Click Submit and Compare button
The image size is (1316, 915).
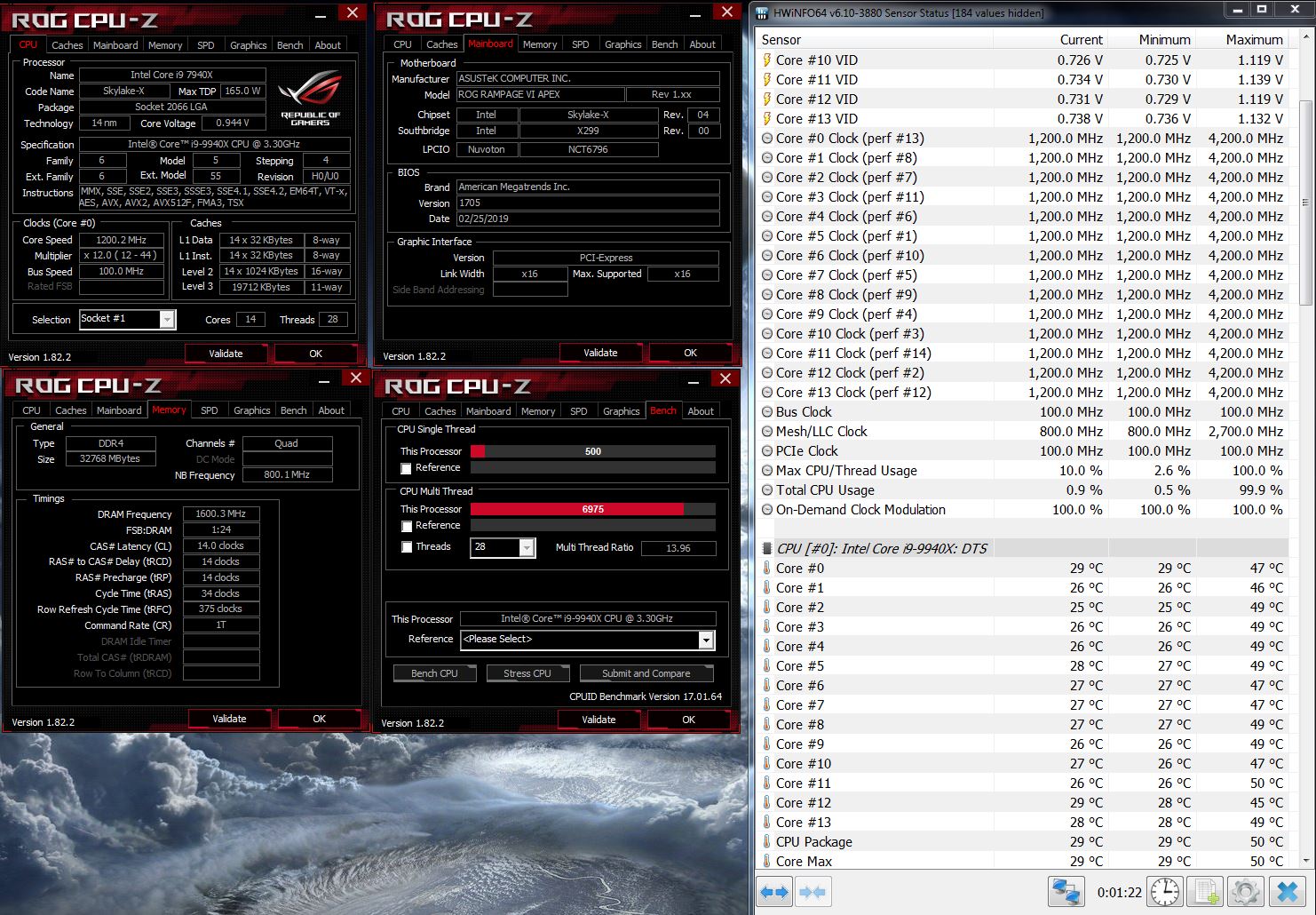[x=646, y=673]
